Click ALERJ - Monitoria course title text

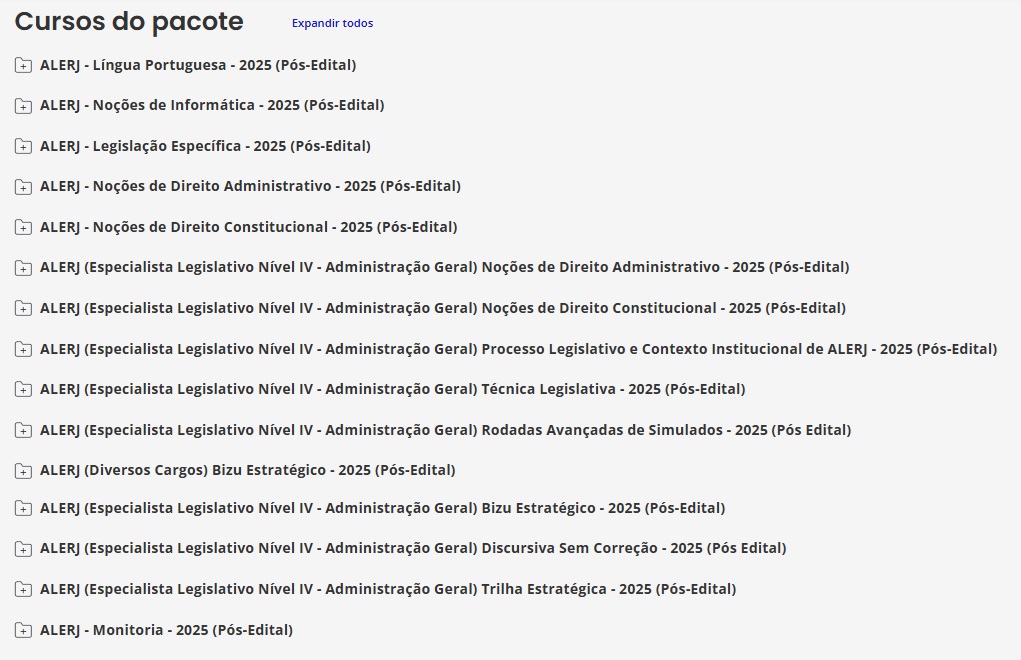pos(166,630)
